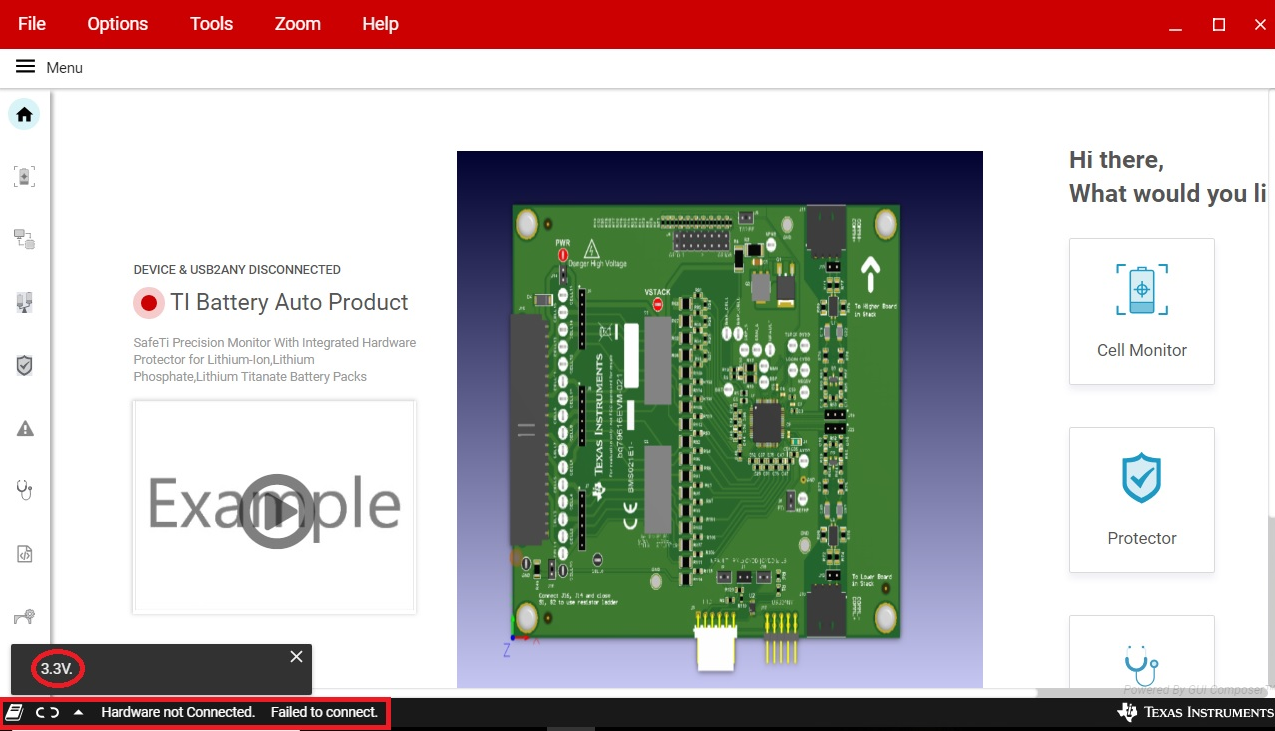Select the cell balancing sidebar icon

(x=24, y=302)
